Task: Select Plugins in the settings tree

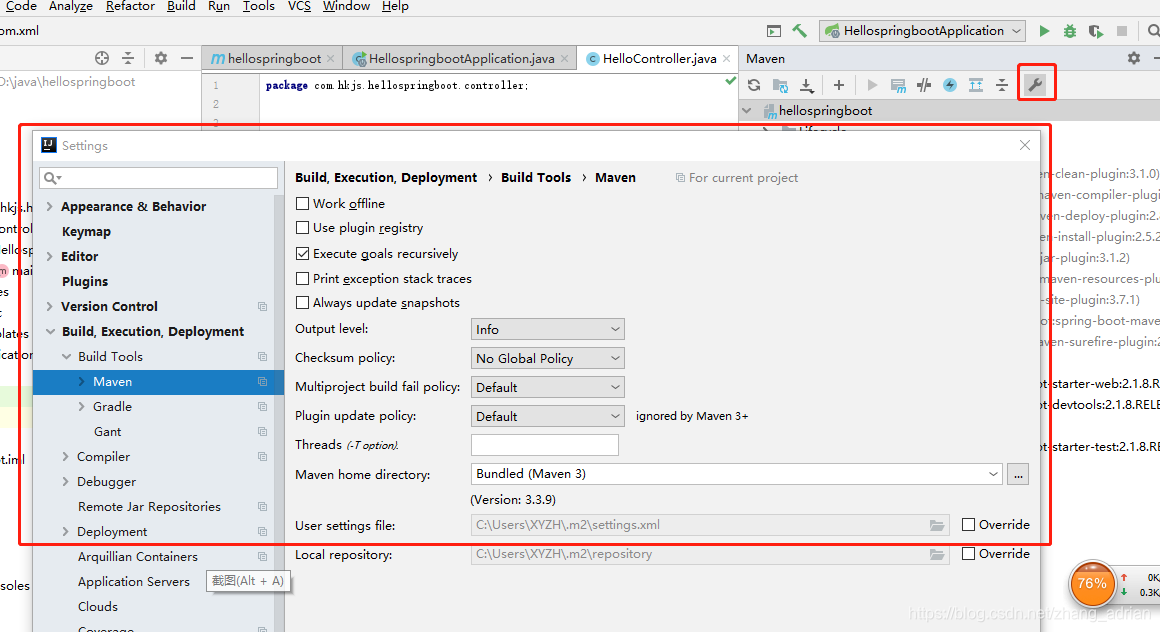Action: (x=85, y=281)
